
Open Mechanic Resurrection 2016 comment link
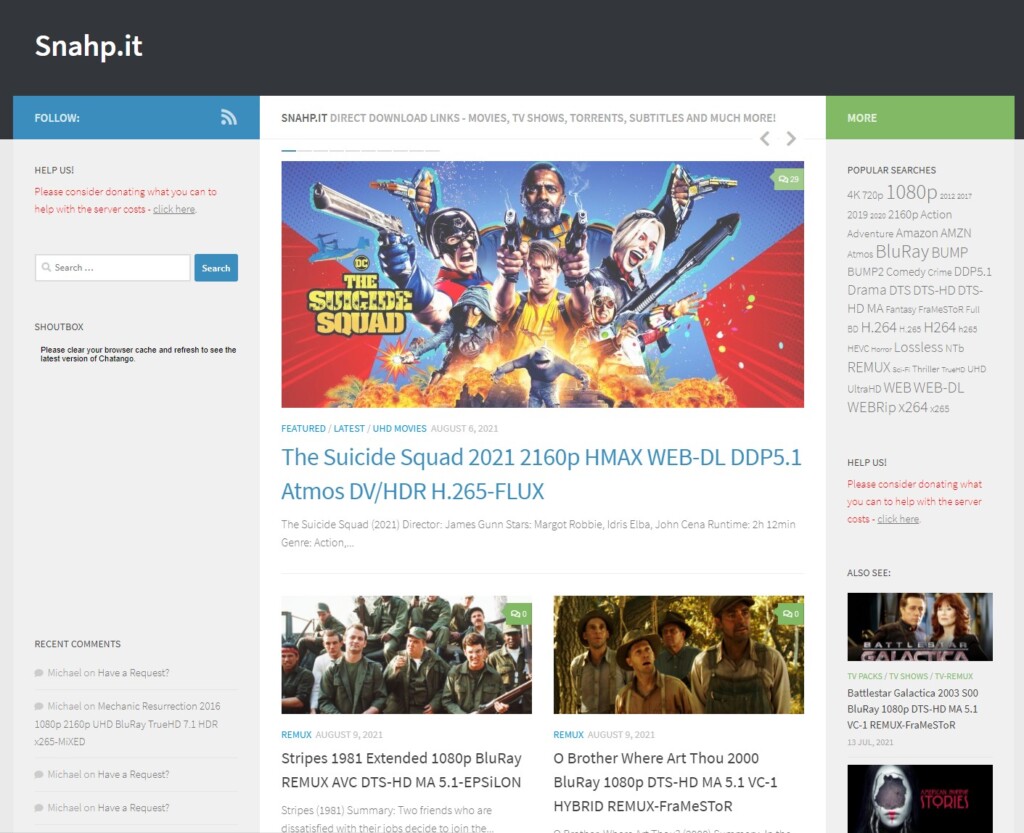point(127,723)
